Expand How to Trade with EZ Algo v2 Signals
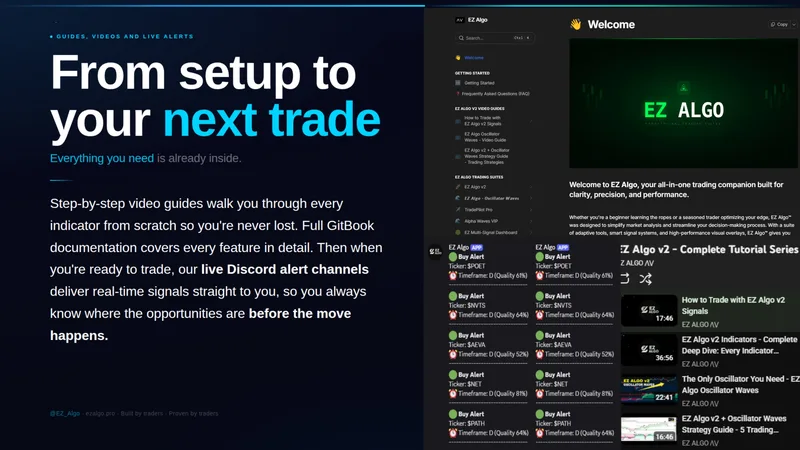Viewport: 800px width, 450px height. (x=531, y=121)
